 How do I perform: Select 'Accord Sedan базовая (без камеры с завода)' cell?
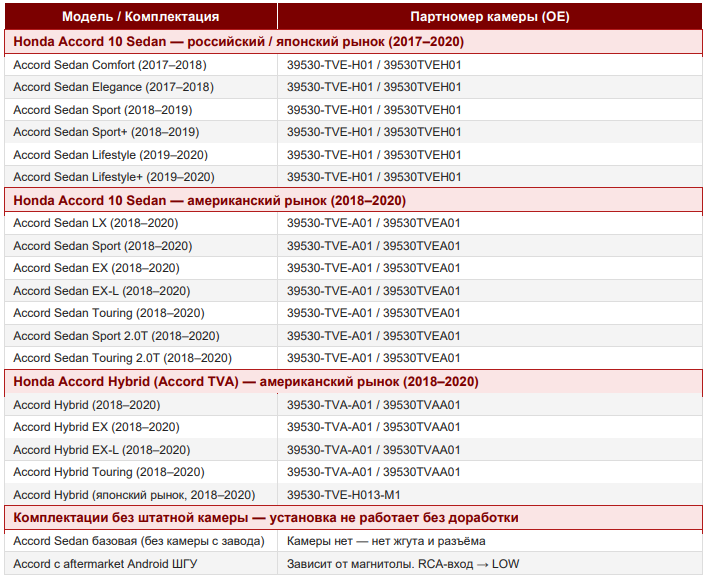[x=140, y=541]
